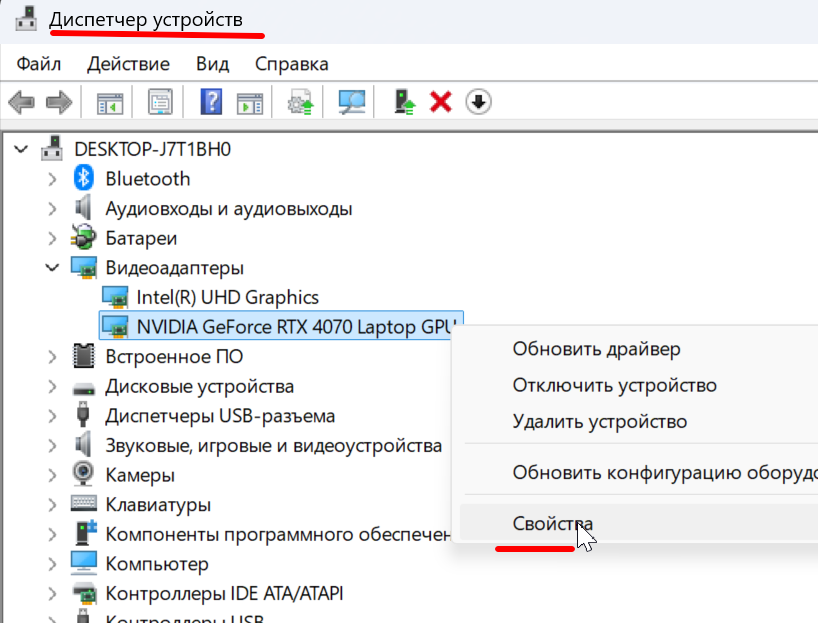Image resolution: width=818 pixels, height=623 pixels.
Task: Choose Отключить устройство in context menu
Action: [x=614, y=386]
